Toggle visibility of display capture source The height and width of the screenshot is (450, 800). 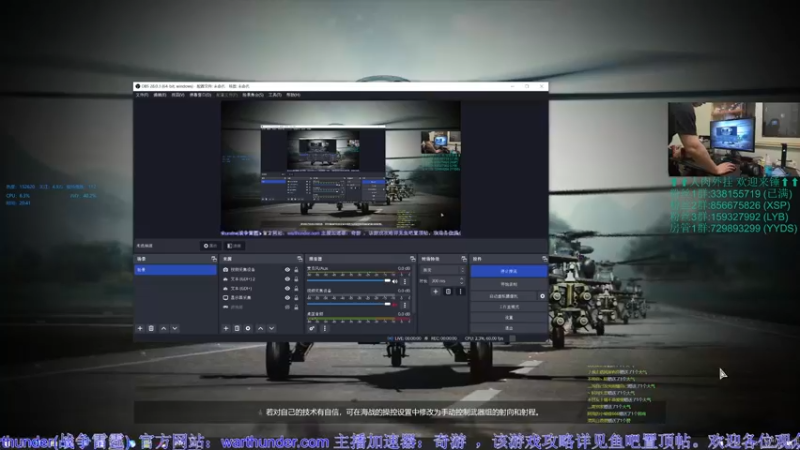coord(287,297)
